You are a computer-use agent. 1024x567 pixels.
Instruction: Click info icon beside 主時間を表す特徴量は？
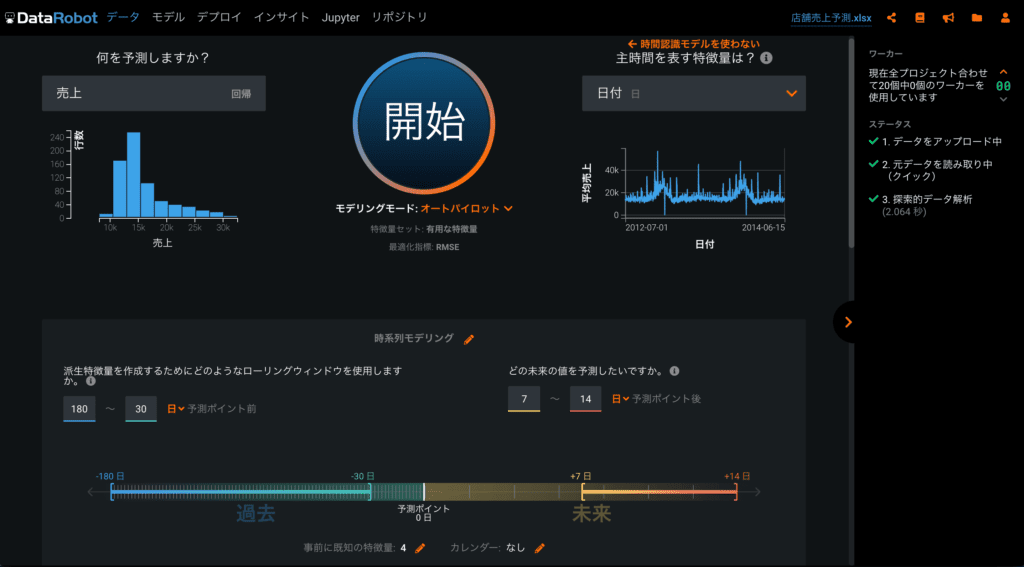click(767, 58)
